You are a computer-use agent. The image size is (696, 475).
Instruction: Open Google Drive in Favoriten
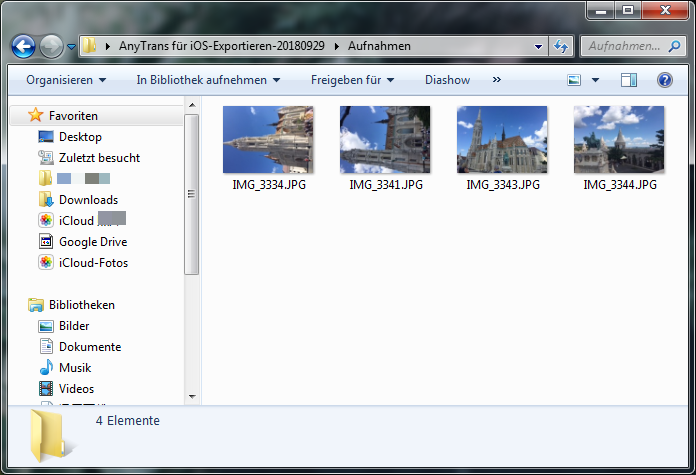coord(92,242)
